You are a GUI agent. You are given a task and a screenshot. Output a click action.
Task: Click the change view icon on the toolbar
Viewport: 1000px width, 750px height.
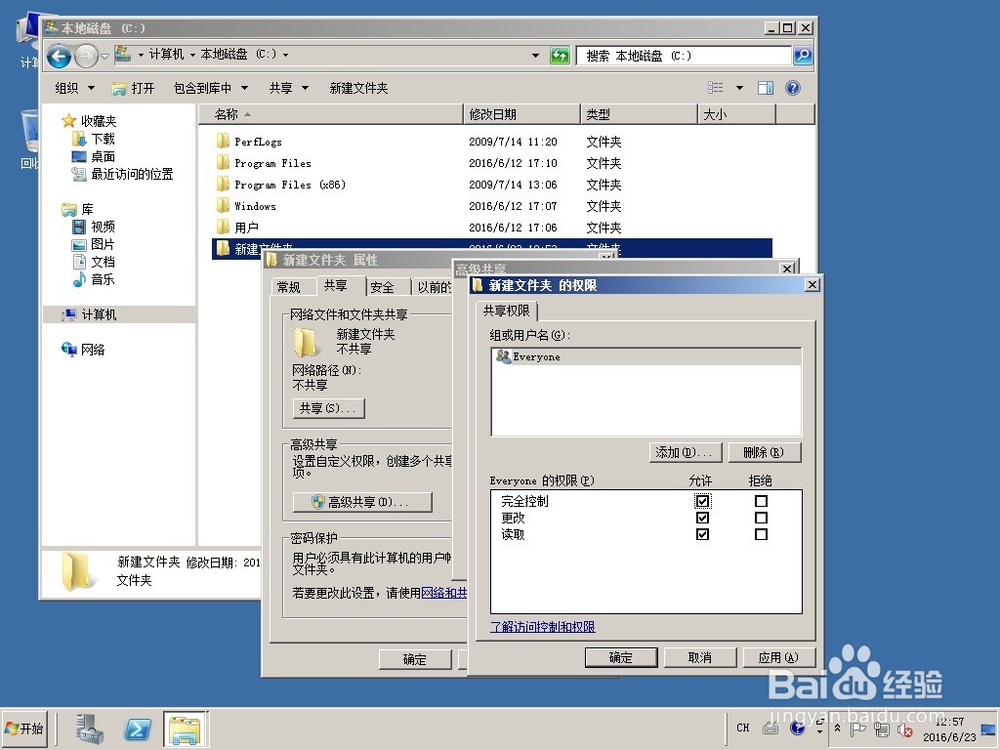click(x=718, y=88)
